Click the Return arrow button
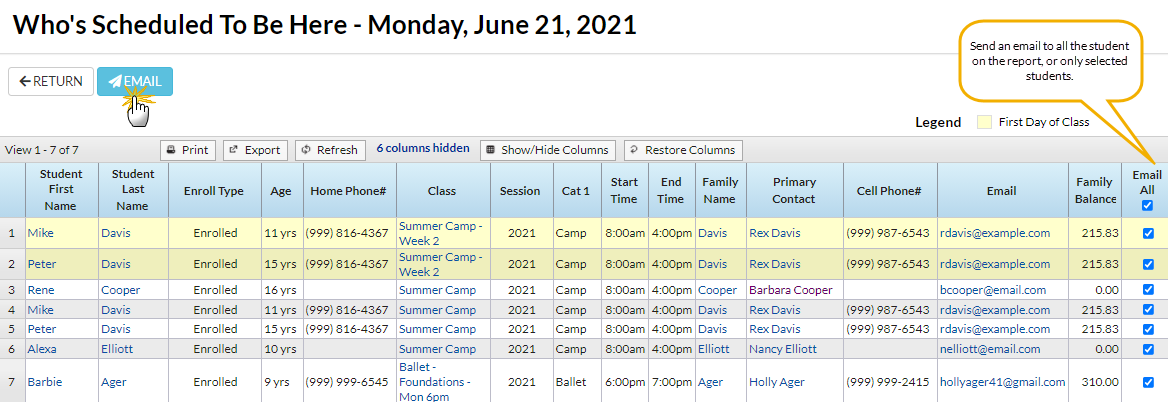The image size is (1168, 402). point(51,82)
